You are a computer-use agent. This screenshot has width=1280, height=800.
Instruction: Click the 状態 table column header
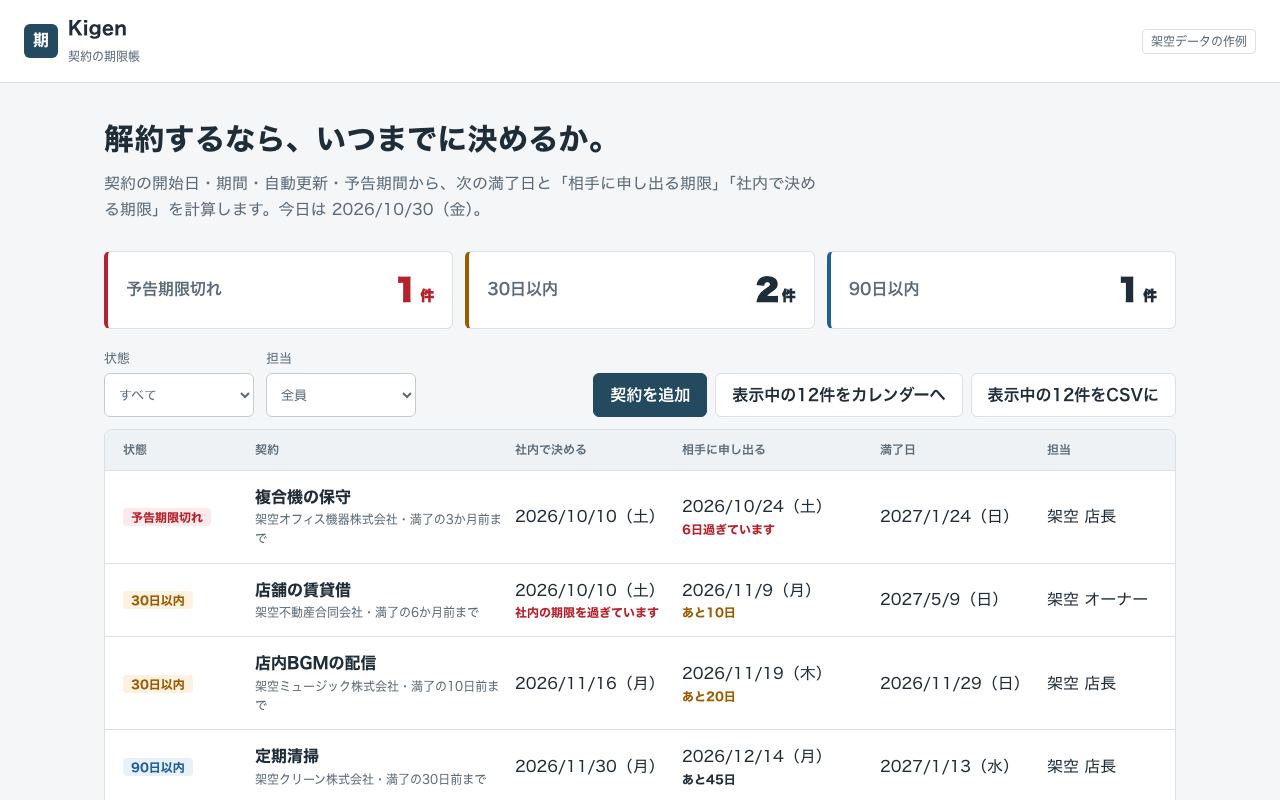coord(135,450)
